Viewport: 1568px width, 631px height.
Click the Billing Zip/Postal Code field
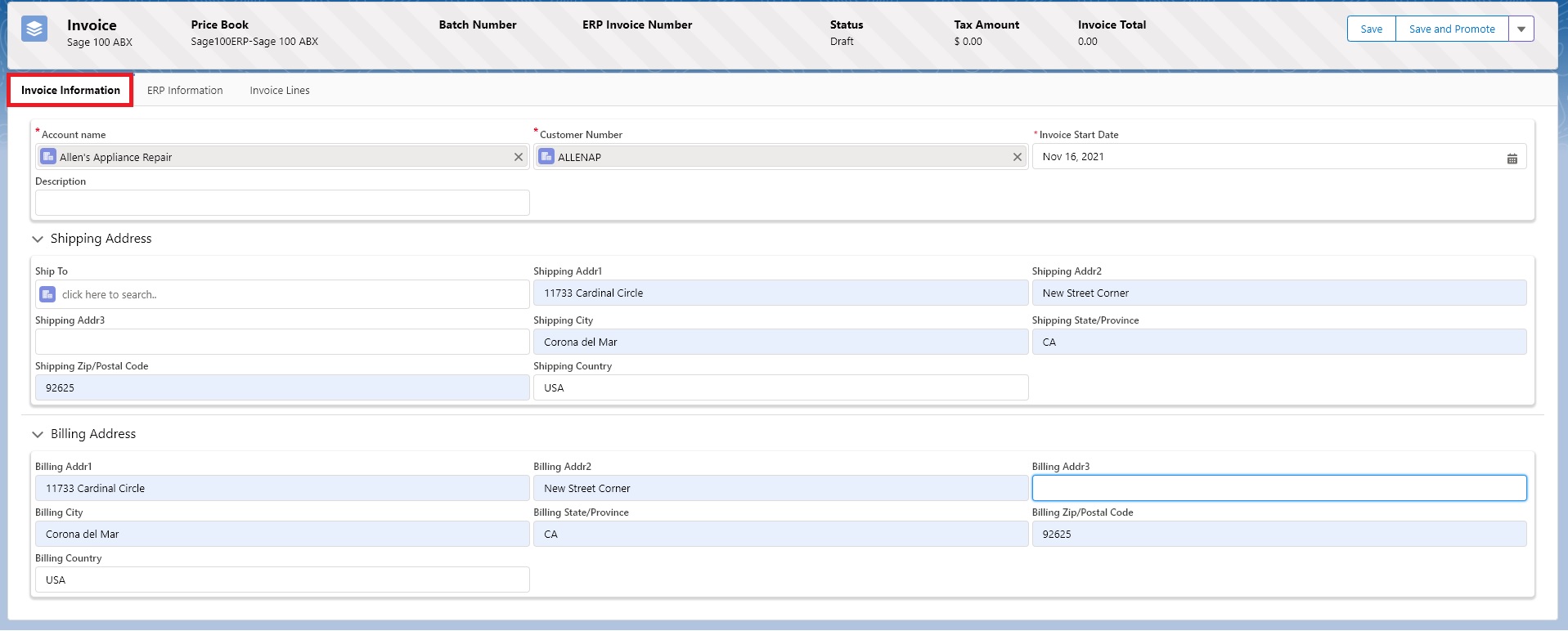pos(1279,534)
